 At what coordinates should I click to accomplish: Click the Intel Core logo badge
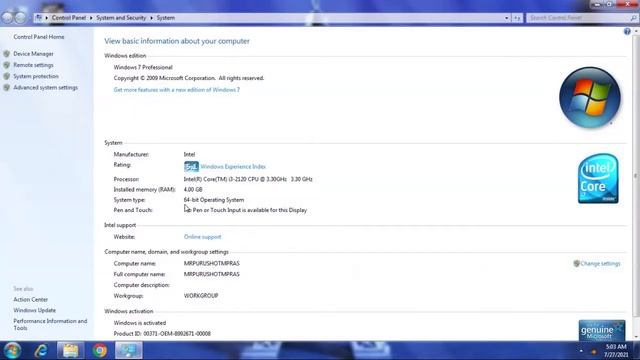click(598, 178)
